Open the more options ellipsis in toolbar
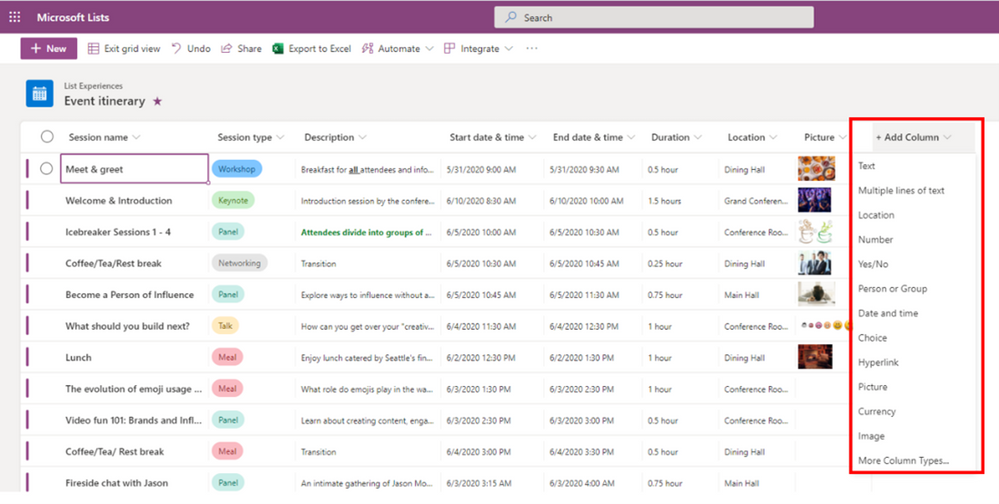The height and width of the screenshot is (504, 999). (x=532, y=48)
